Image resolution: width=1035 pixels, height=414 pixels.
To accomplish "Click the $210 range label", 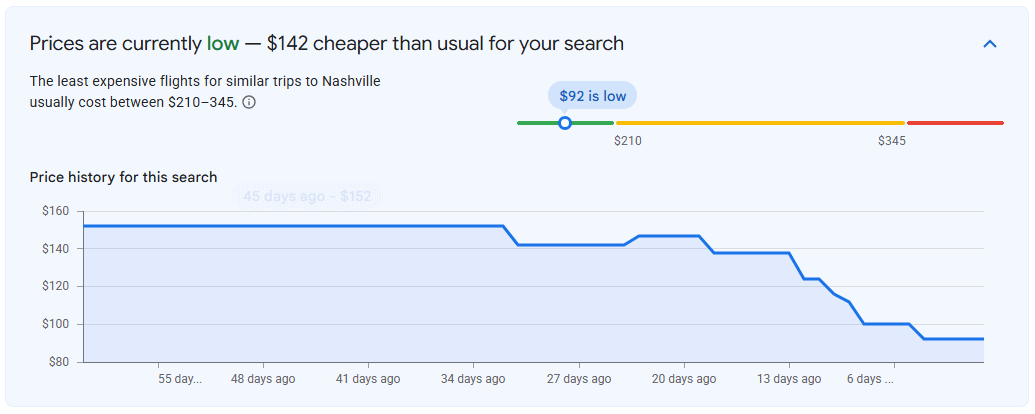I will click(627, 141).
